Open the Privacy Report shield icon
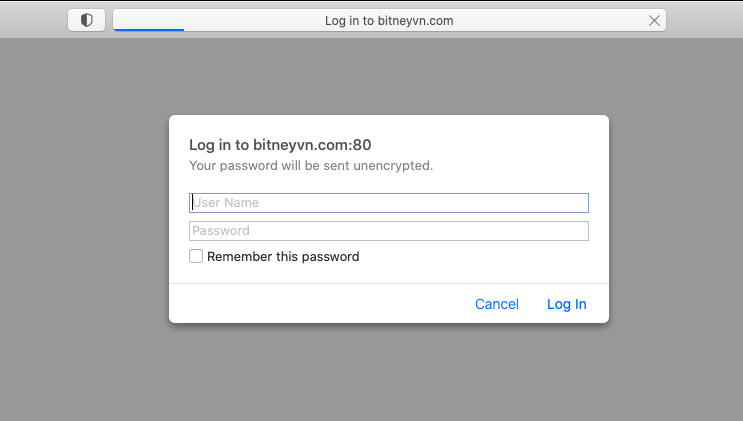This screenshot has height=421, width=743. point(86,20)
